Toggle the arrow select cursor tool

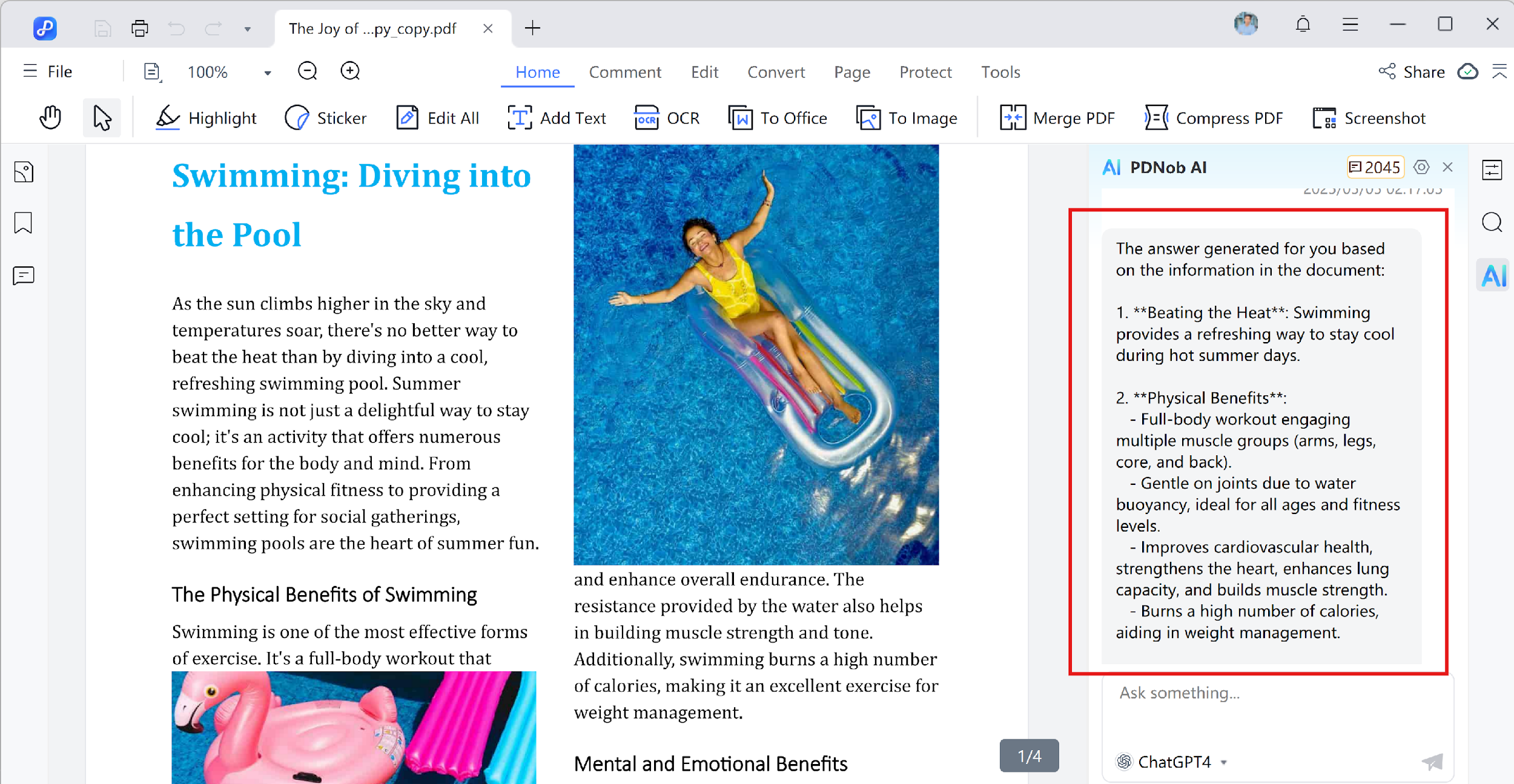[x=102, y=117]
